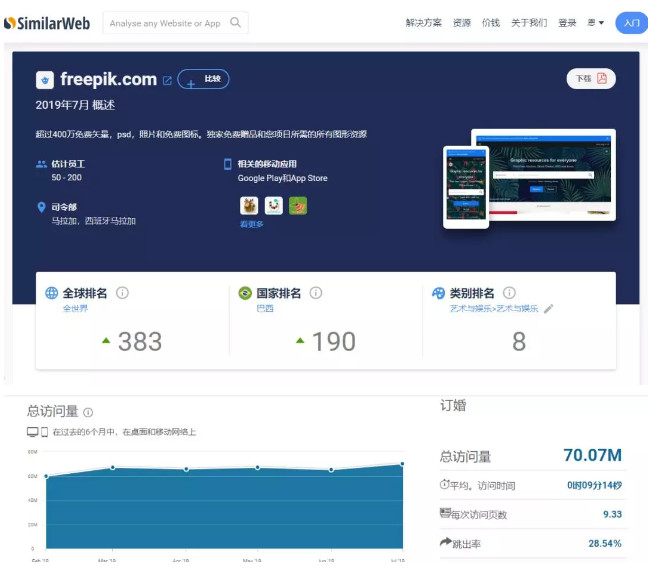Click the pencil icon to edit category
652x572 pixels.
(548, 309)
